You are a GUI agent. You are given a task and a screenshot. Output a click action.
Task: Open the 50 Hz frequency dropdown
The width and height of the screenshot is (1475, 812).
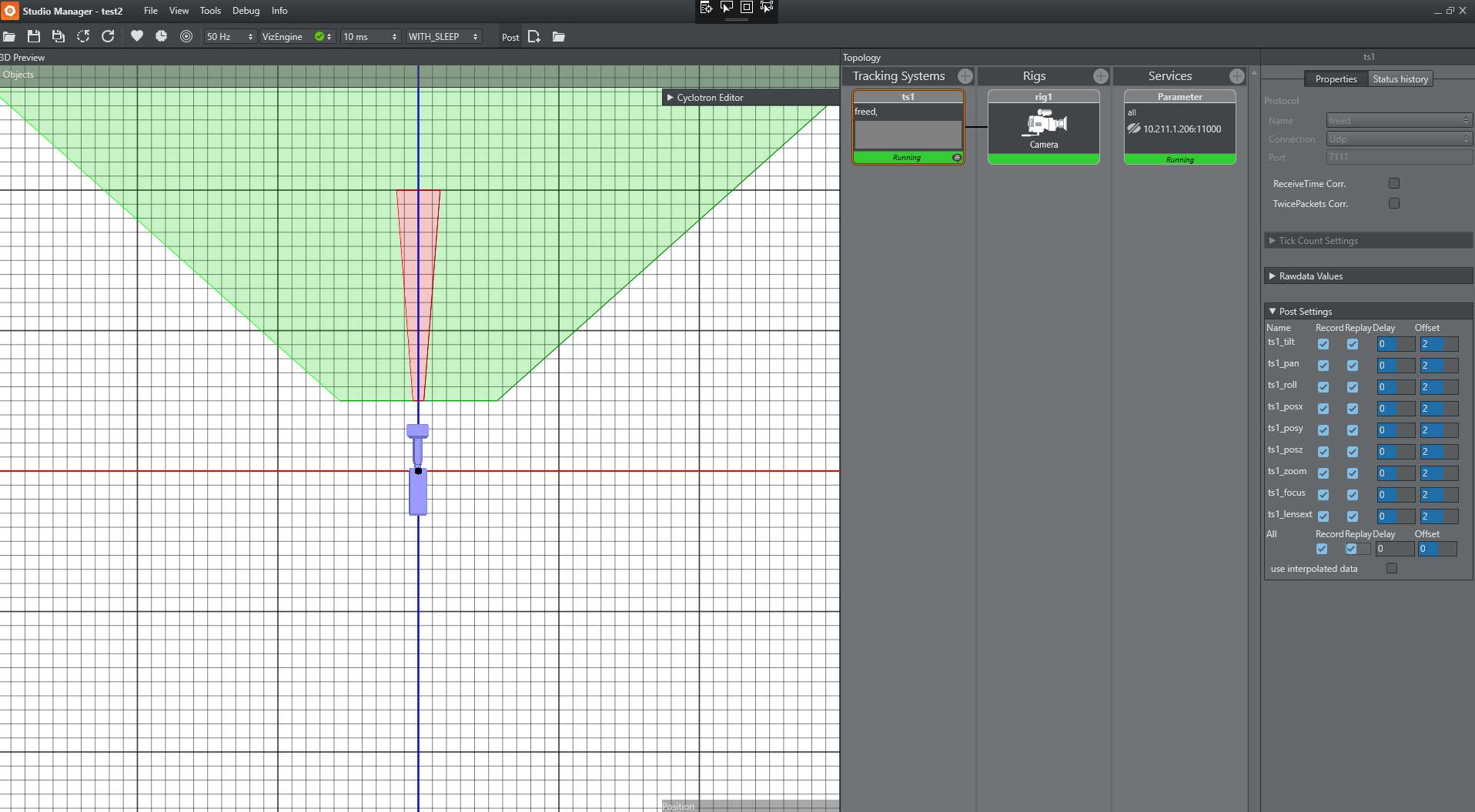click(x=229, y=36)
